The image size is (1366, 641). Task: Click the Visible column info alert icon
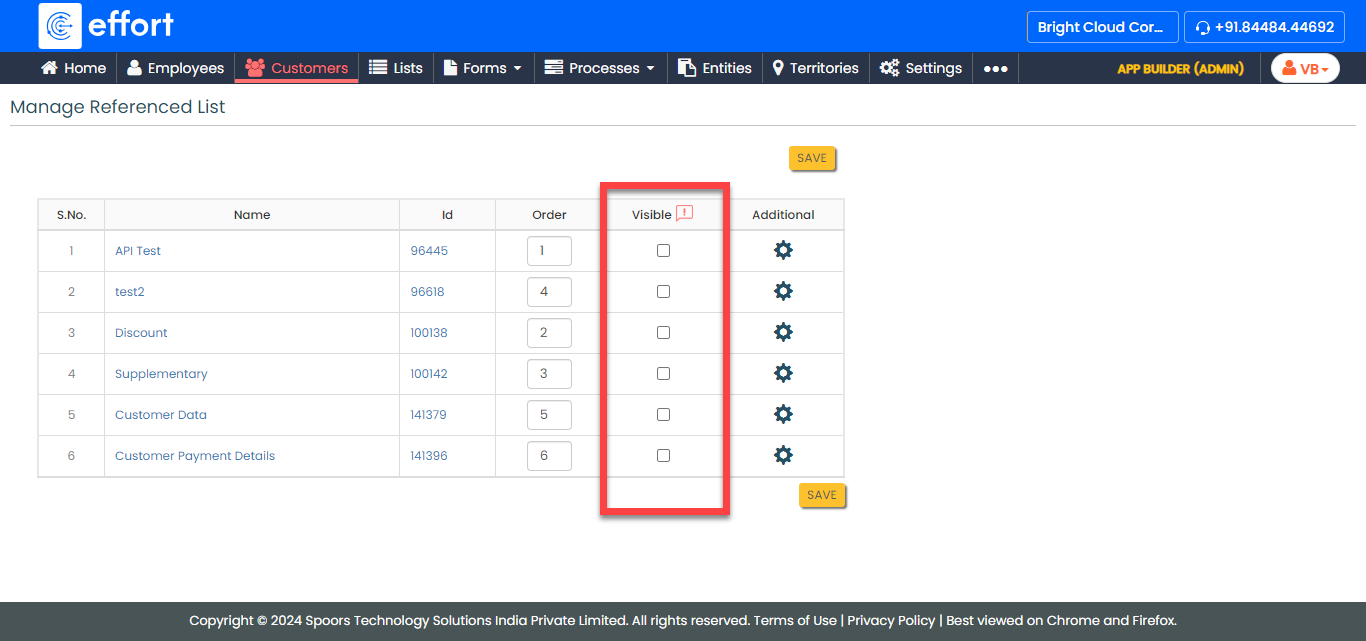click(x=684, y=213)
